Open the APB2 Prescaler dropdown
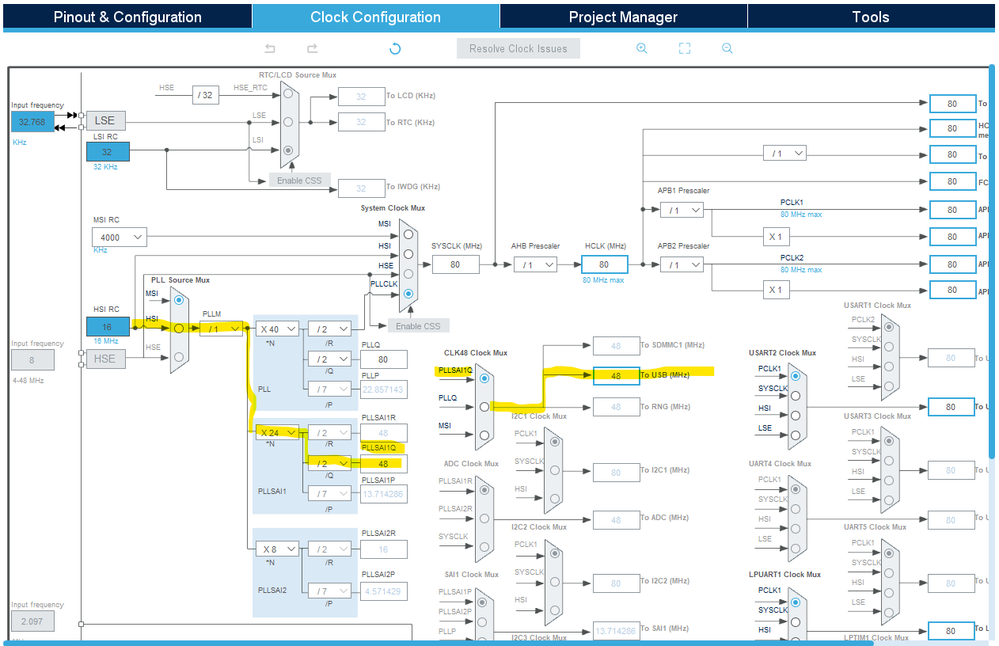The height and width of the screenshot is (646, 999). (x=682, y=264)
